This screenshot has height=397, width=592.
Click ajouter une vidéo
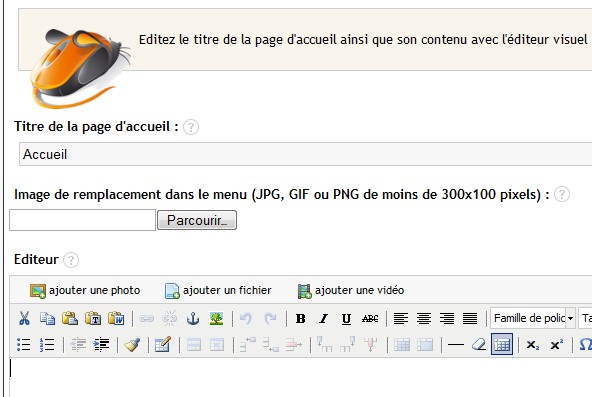click(x=351, y=291)
